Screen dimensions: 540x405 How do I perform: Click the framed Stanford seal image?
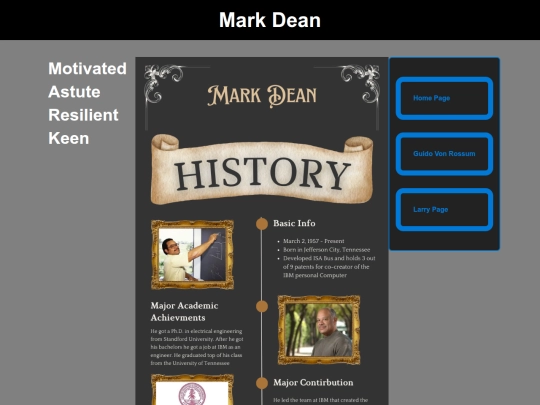tap(193, 390)
